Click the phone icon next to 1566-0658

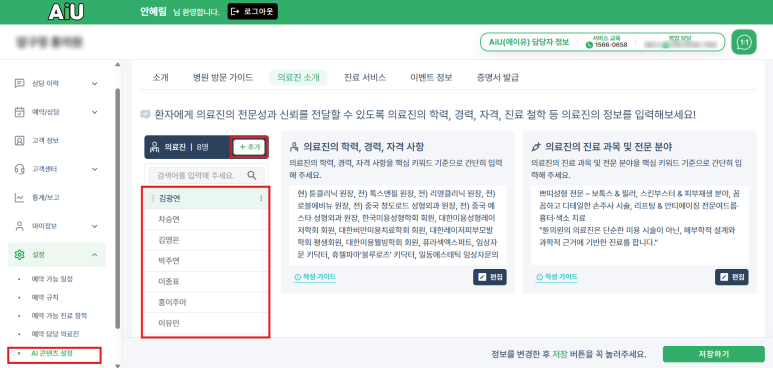point(589,45)
